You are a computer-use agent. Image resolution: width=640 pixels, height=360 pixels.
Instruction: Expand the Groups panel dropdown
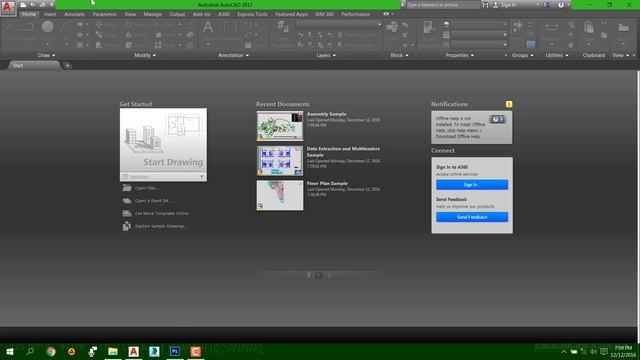click(522, 55)
